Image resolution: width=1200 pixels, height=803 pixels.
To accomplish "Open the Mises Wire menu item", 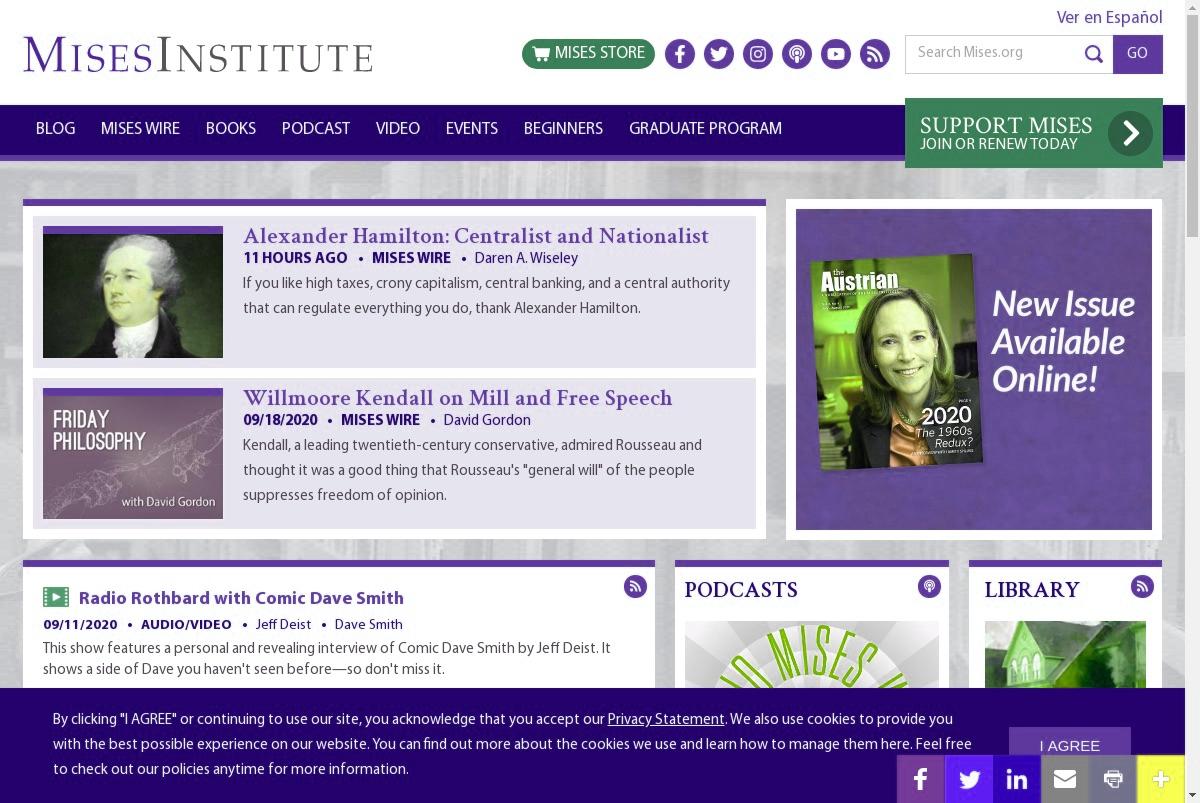I will (x=140, y=129).
